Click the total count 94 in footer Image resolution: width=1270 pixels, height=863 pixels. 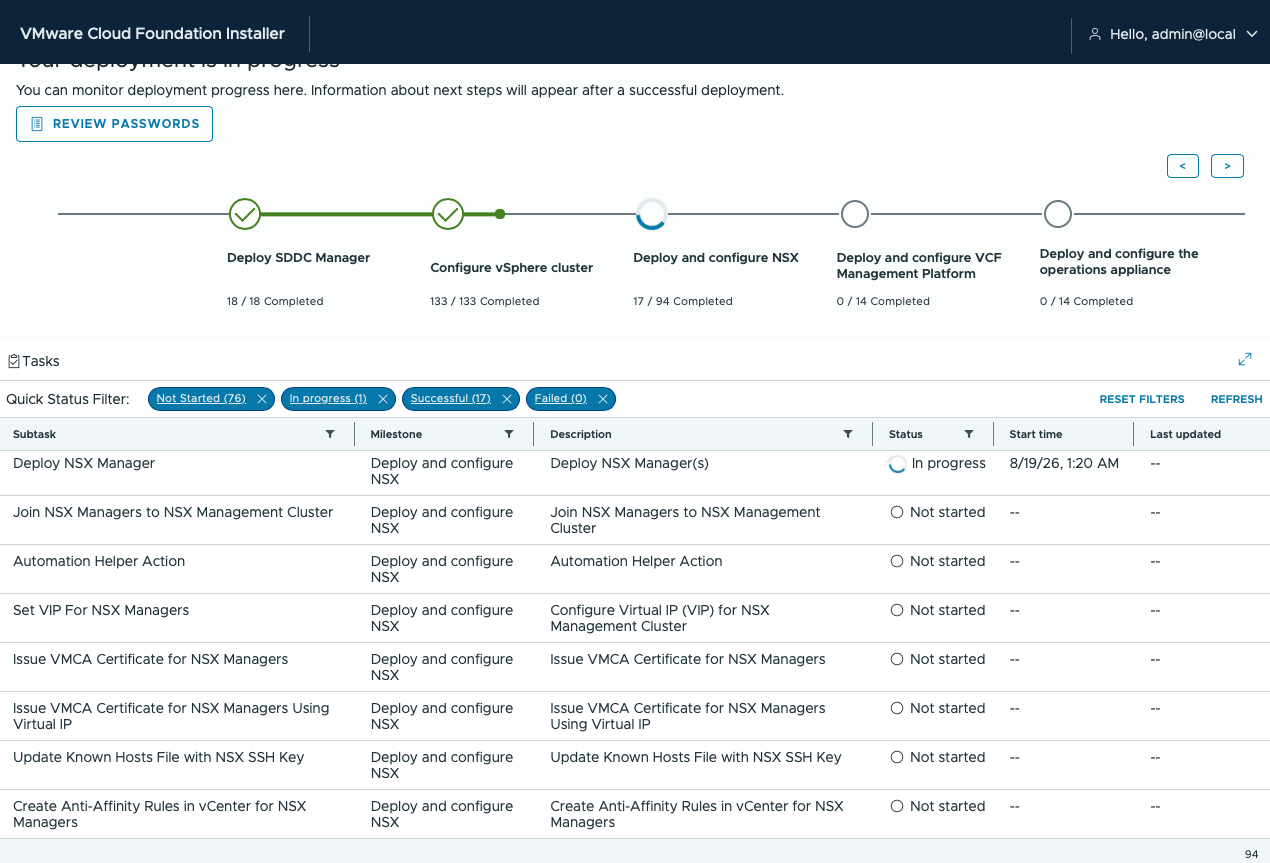click(x=1251, y=854)
